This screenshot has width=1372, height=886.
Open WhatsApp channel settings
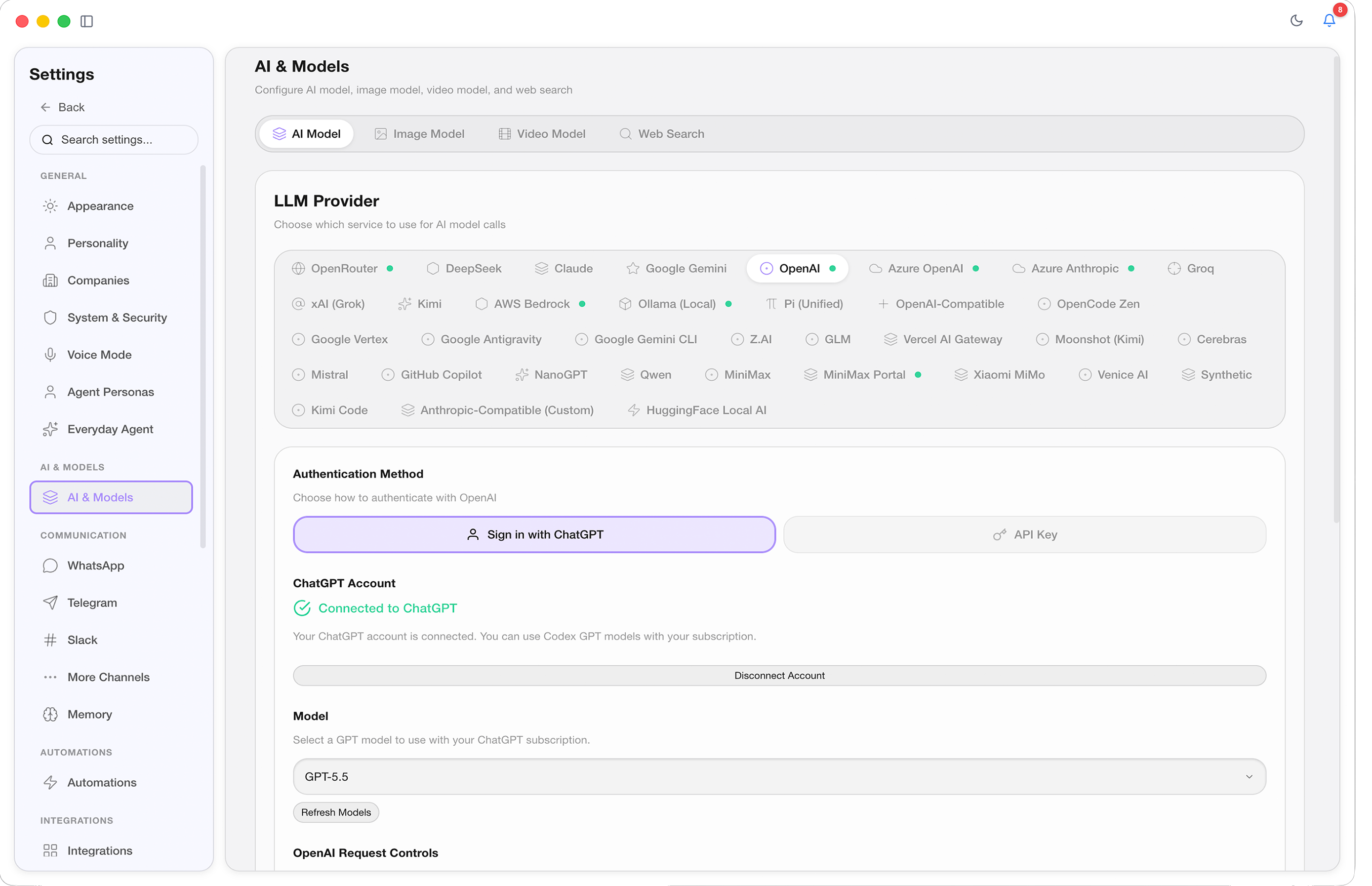pyautogui.click(x=111, y=565)
